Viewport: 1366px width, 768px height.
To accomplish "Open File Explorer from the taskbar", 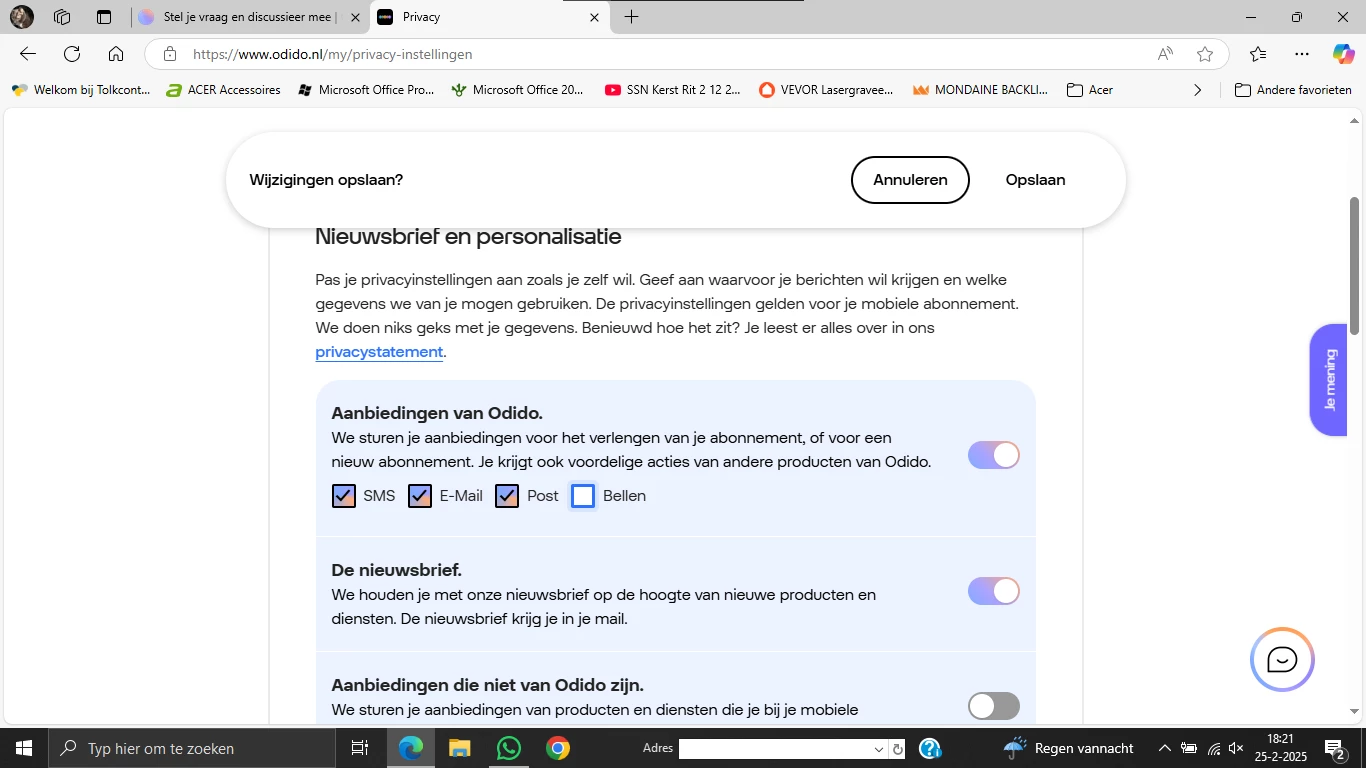I will pos(459,748).
